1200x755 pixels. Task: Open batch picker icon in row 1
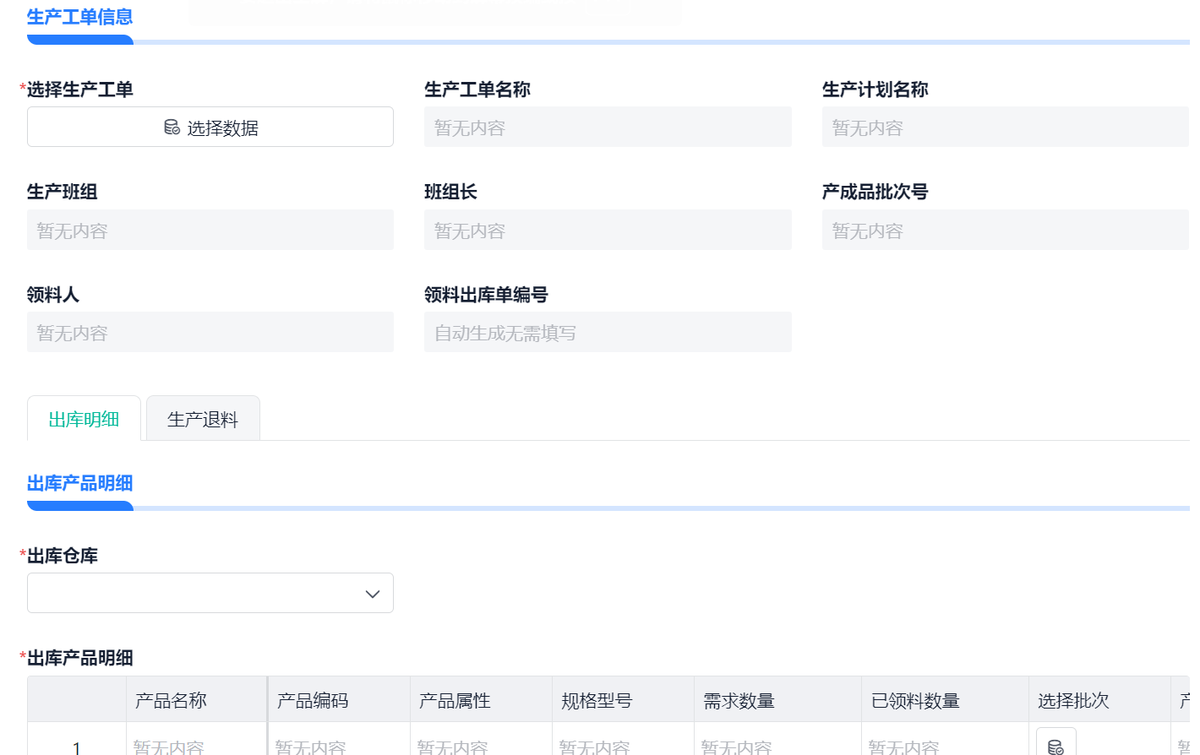1056,745
